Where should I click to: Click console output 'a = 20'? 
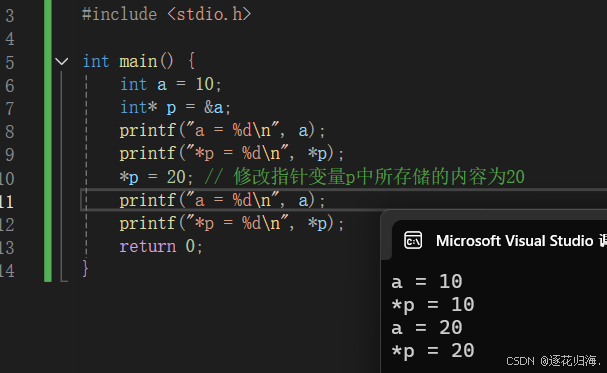(427, 328)
